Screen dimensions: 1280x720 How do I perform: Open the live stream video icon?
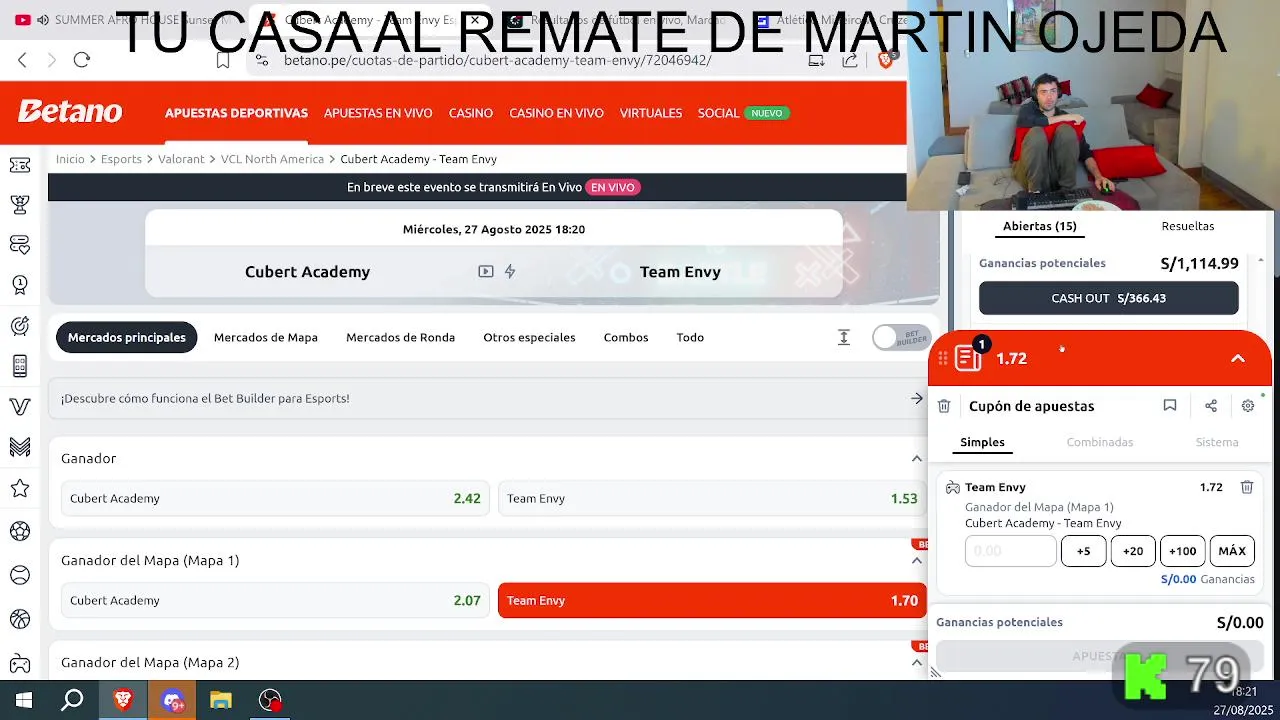(x=486, y=271)
